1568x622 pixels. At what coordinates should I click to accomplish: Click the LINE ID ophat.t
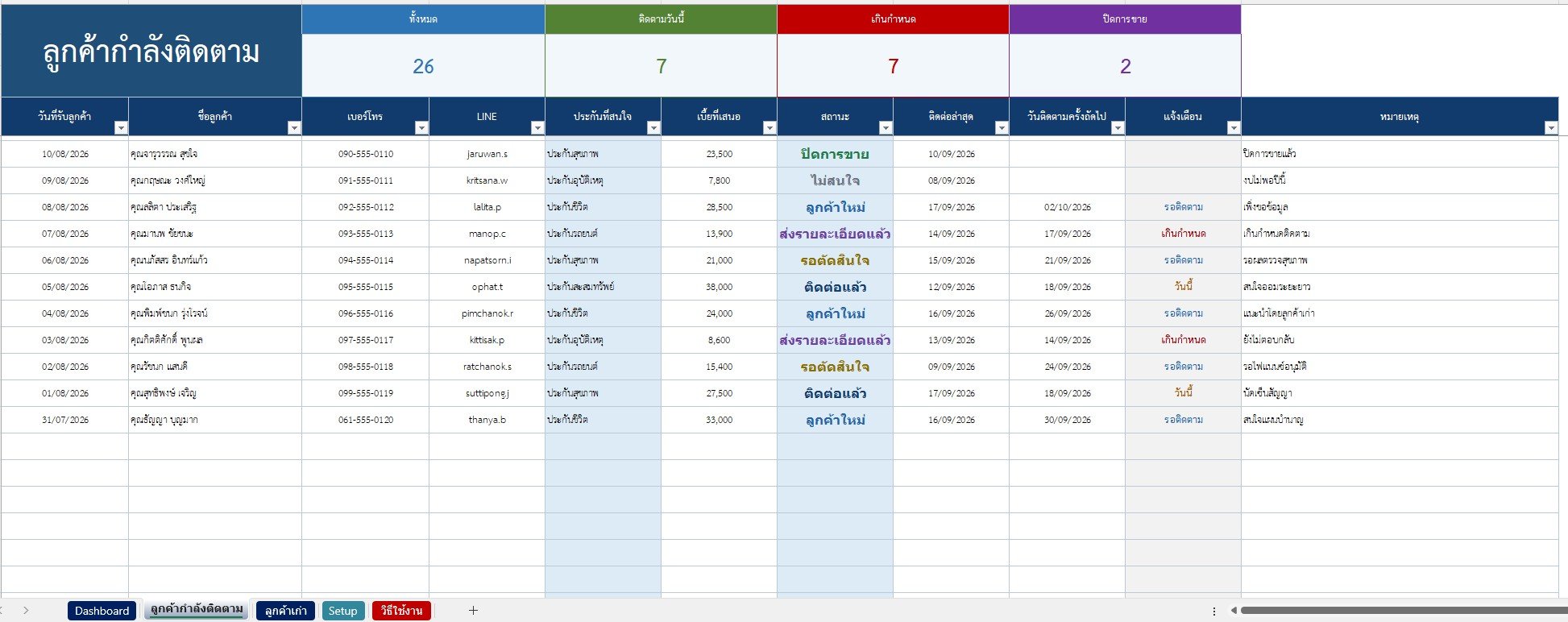click(487, 287)
